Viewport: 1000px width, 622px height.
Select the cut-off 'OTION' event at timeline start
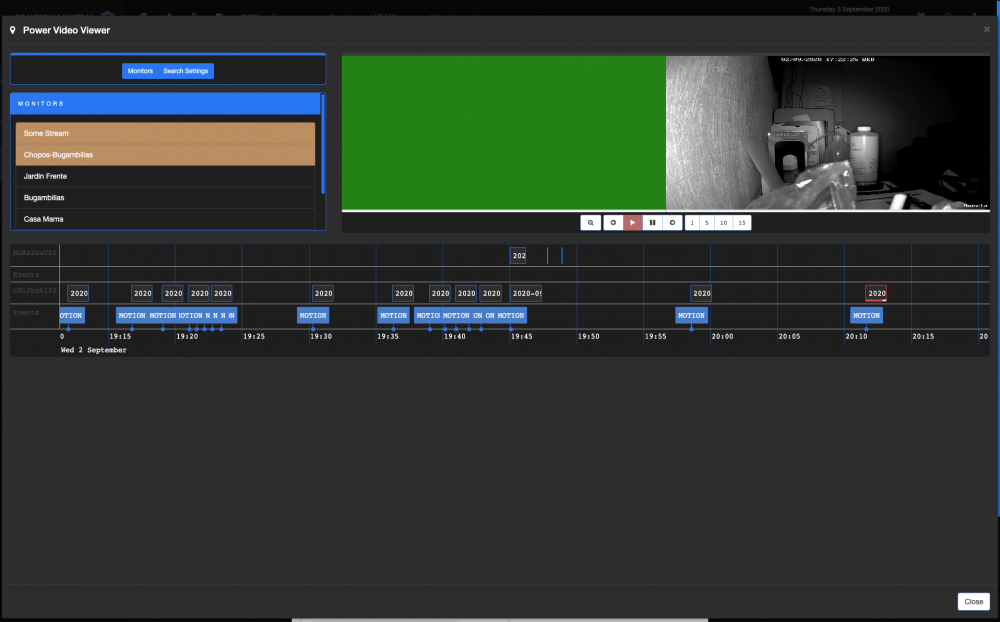71,316
